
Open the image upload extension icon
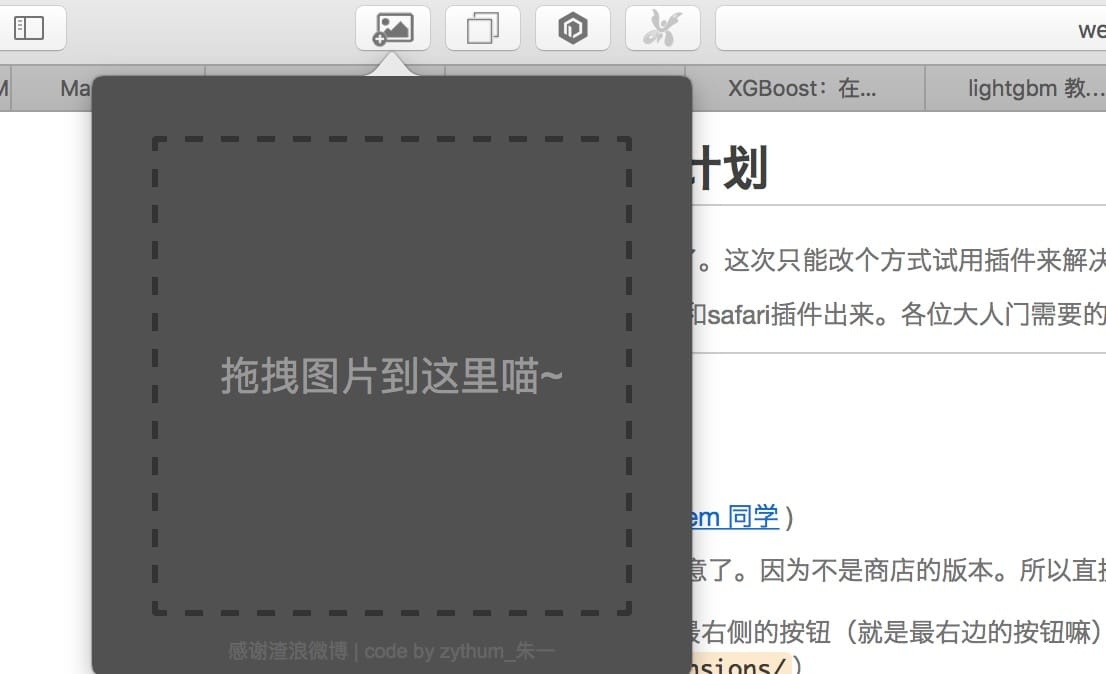393,28
